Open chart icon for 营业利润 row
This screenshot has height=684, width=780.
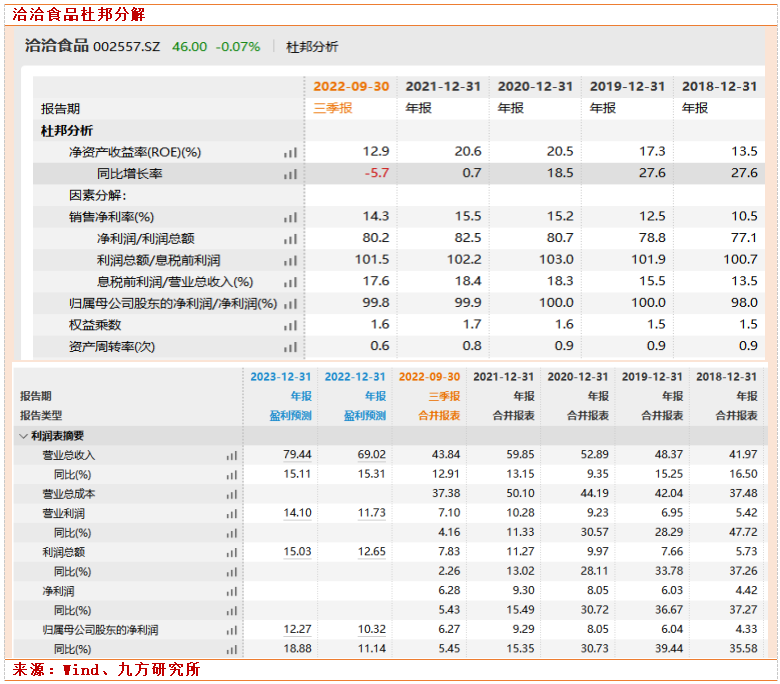[x=232, y=513]
